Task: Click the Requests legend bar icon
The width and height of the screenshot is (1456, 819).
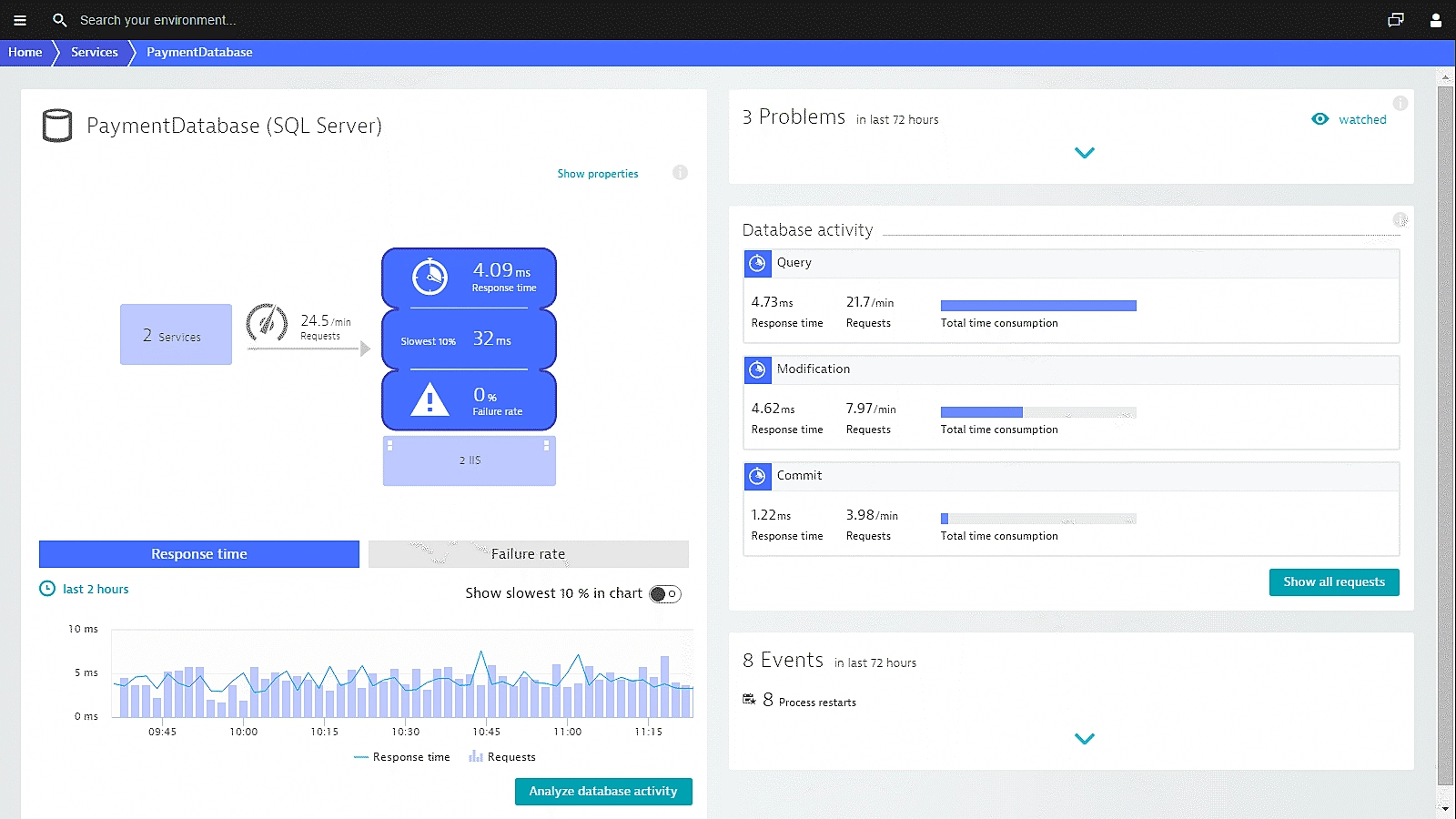Action: point(475,756)
